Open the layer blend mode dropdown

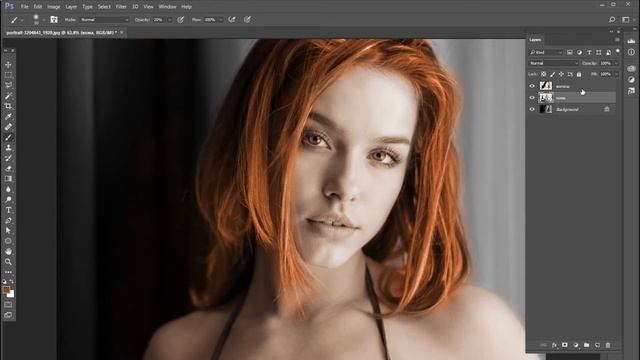(x=553, y=63)
